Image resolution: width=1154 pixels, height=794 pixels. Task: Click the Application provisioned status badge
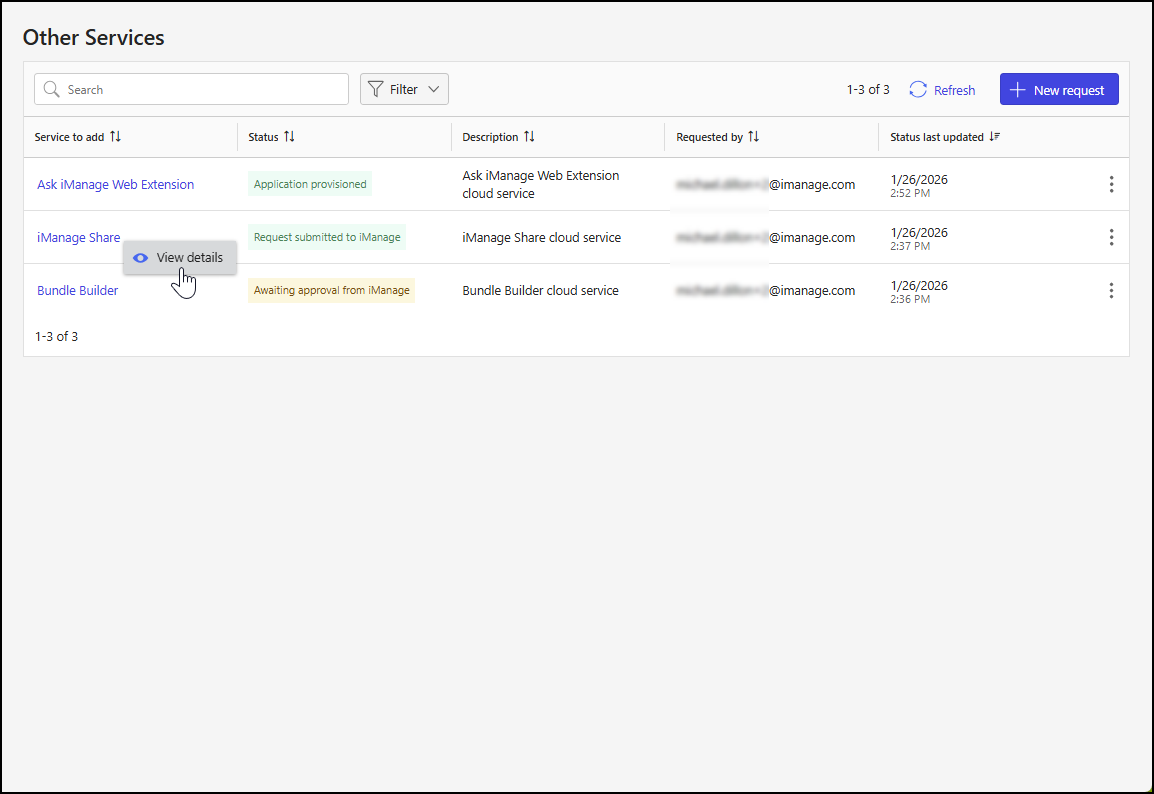click(x=310, y=184)
